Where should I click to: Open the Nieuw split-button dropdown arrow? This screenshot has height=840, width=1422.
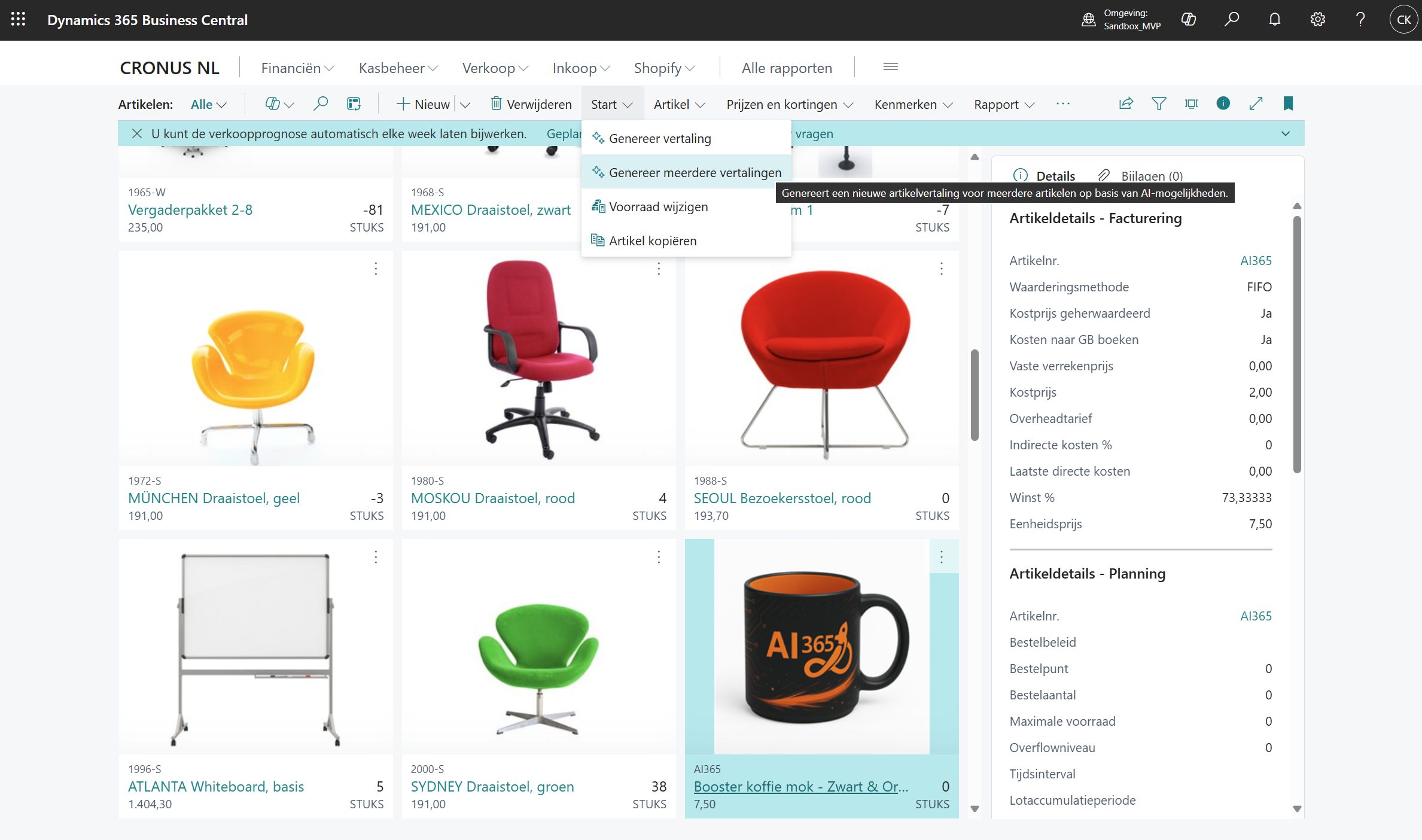click(x=465, y=105)
